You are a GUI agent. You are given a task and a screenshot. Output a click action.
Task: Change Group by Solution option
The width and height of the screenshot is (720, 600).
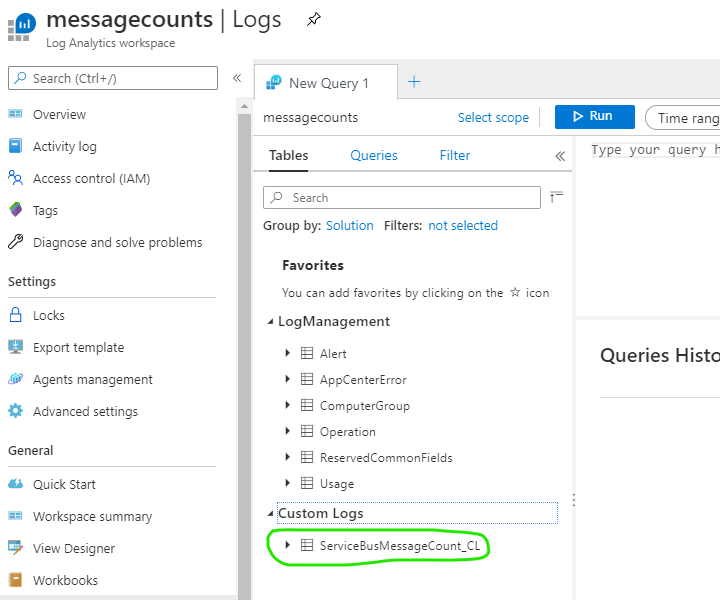click(x=349, y=225)
